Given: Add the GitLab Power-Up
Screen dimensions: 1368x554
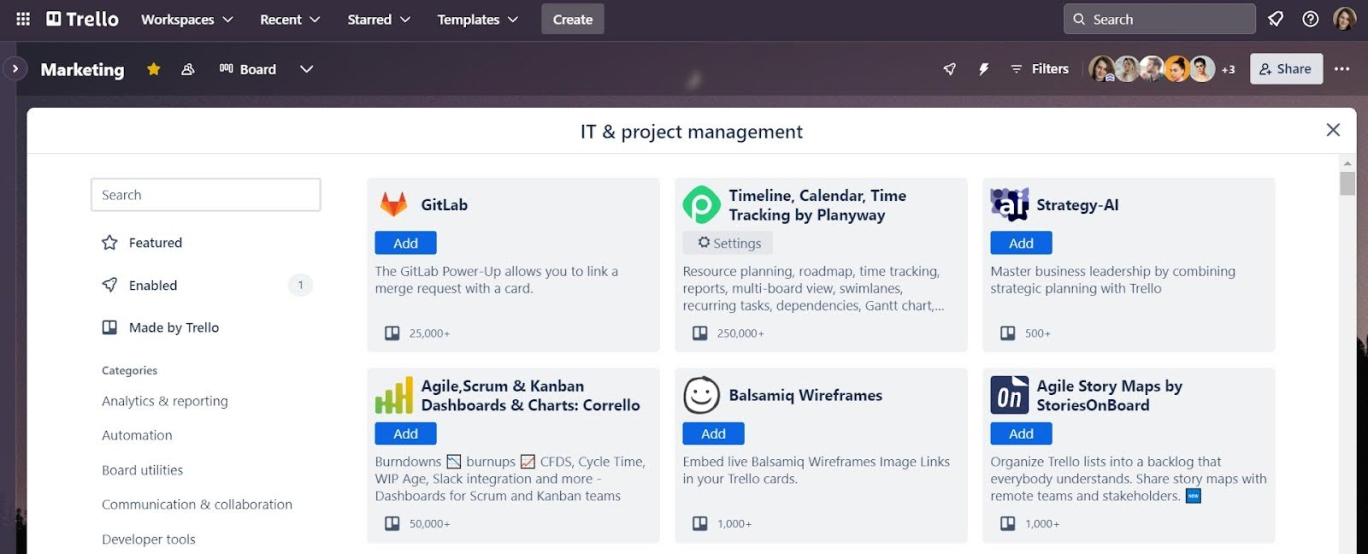Looking at the screenshot, I should [405, 243].
